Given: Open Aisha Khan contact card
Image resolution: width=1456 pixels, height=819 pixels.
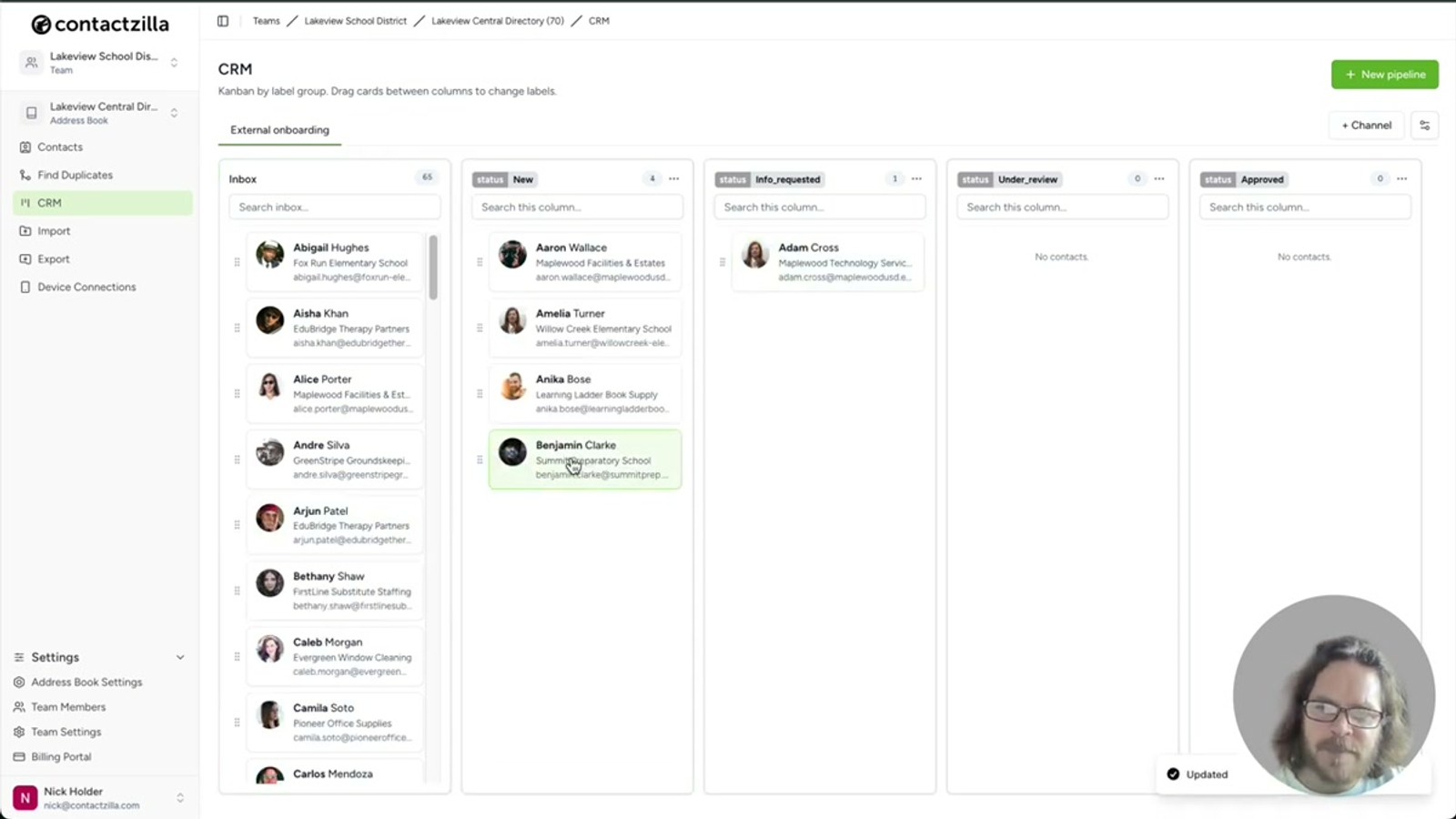Looking at the screenshot, I should coord(335,328).
